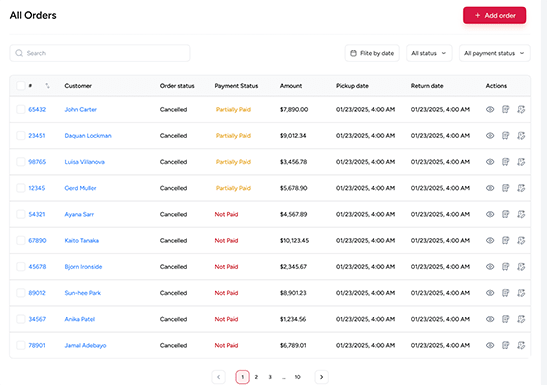This screenshot has height=385, width=547.
Task: Mark checkbox for order 45678
Action: tap(21, 267)
